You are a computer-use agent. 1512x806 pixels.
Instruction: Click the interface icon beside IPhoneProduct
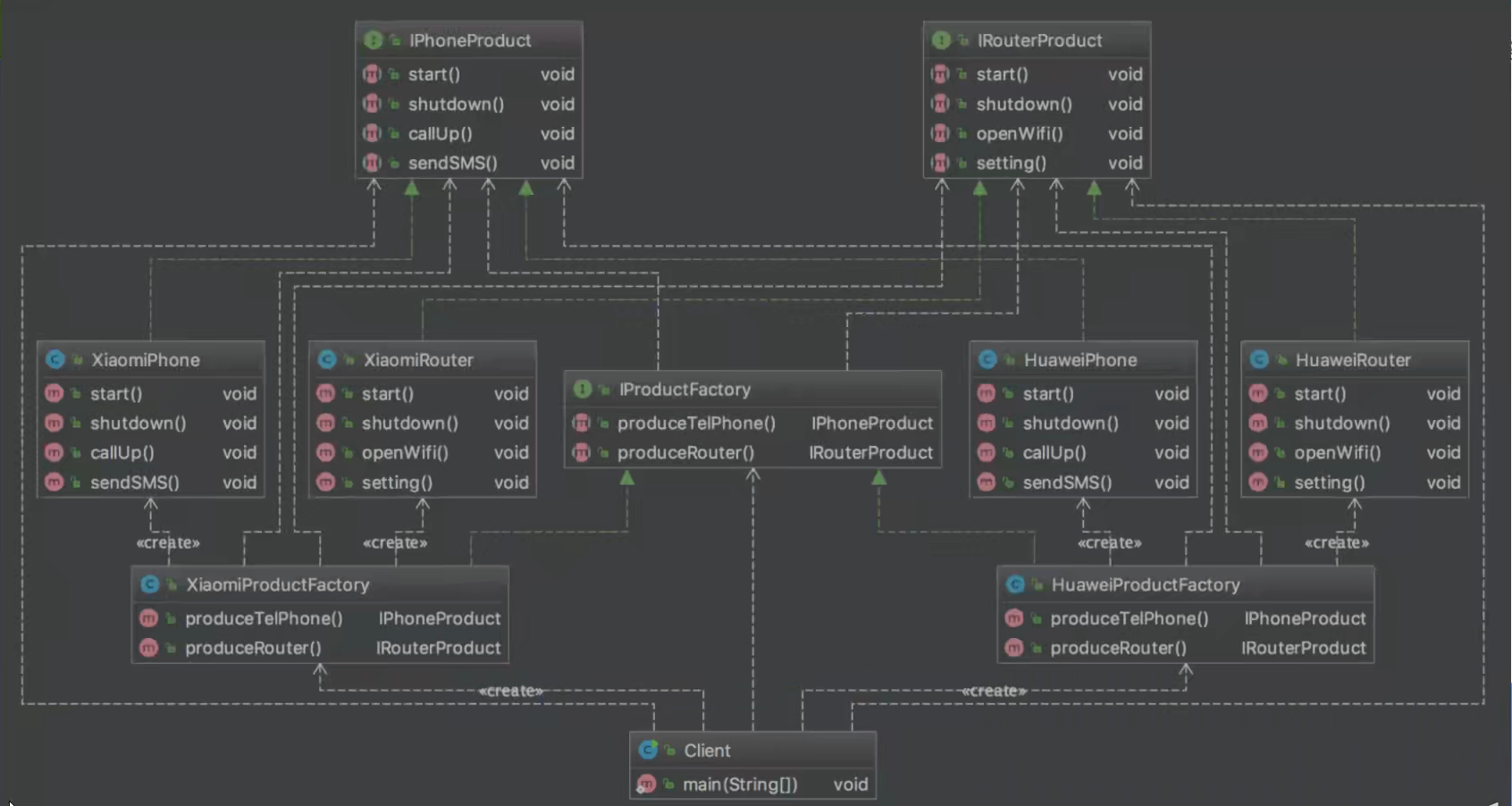point(374,40)
